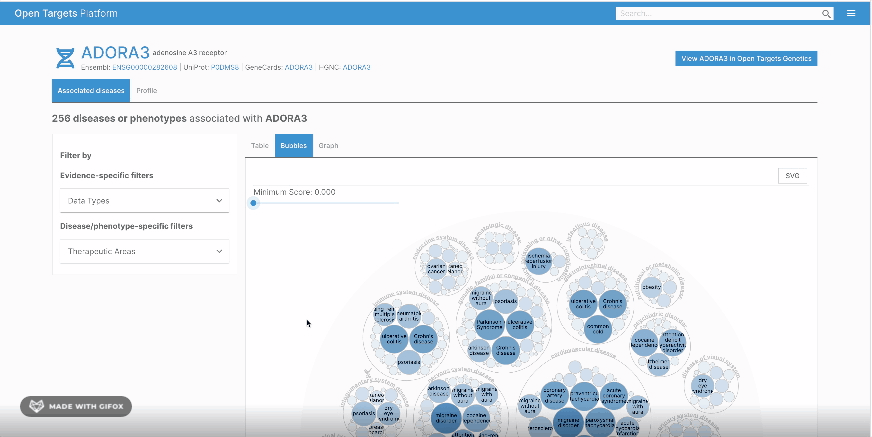Select attention deficit hyperactivity disorder bubble
The width and height of the screenshot is (872, 437).
click(672, 343)
